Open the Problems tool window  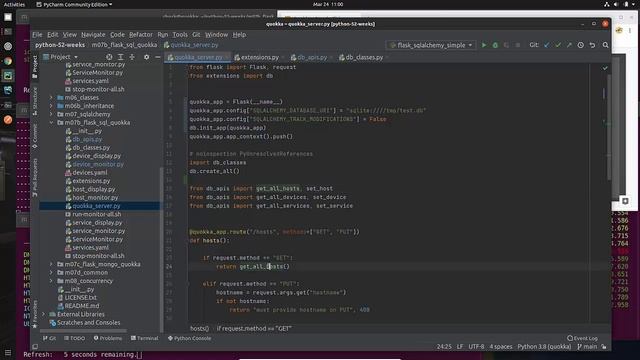[x=108, y=338]
